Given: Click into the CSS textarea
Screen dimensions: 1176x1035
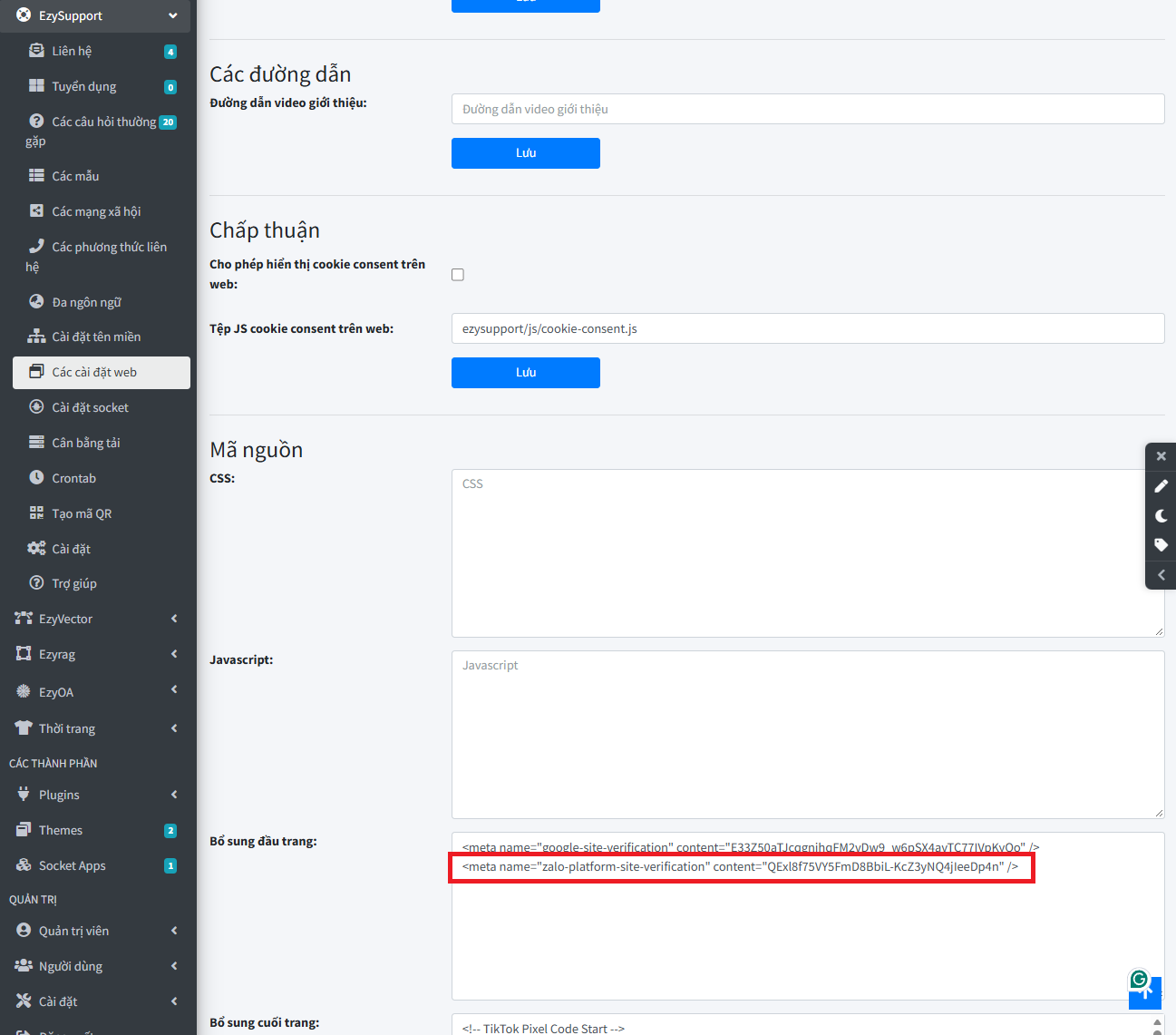Looking at the screenshot, I should click(x=808, y=553).
